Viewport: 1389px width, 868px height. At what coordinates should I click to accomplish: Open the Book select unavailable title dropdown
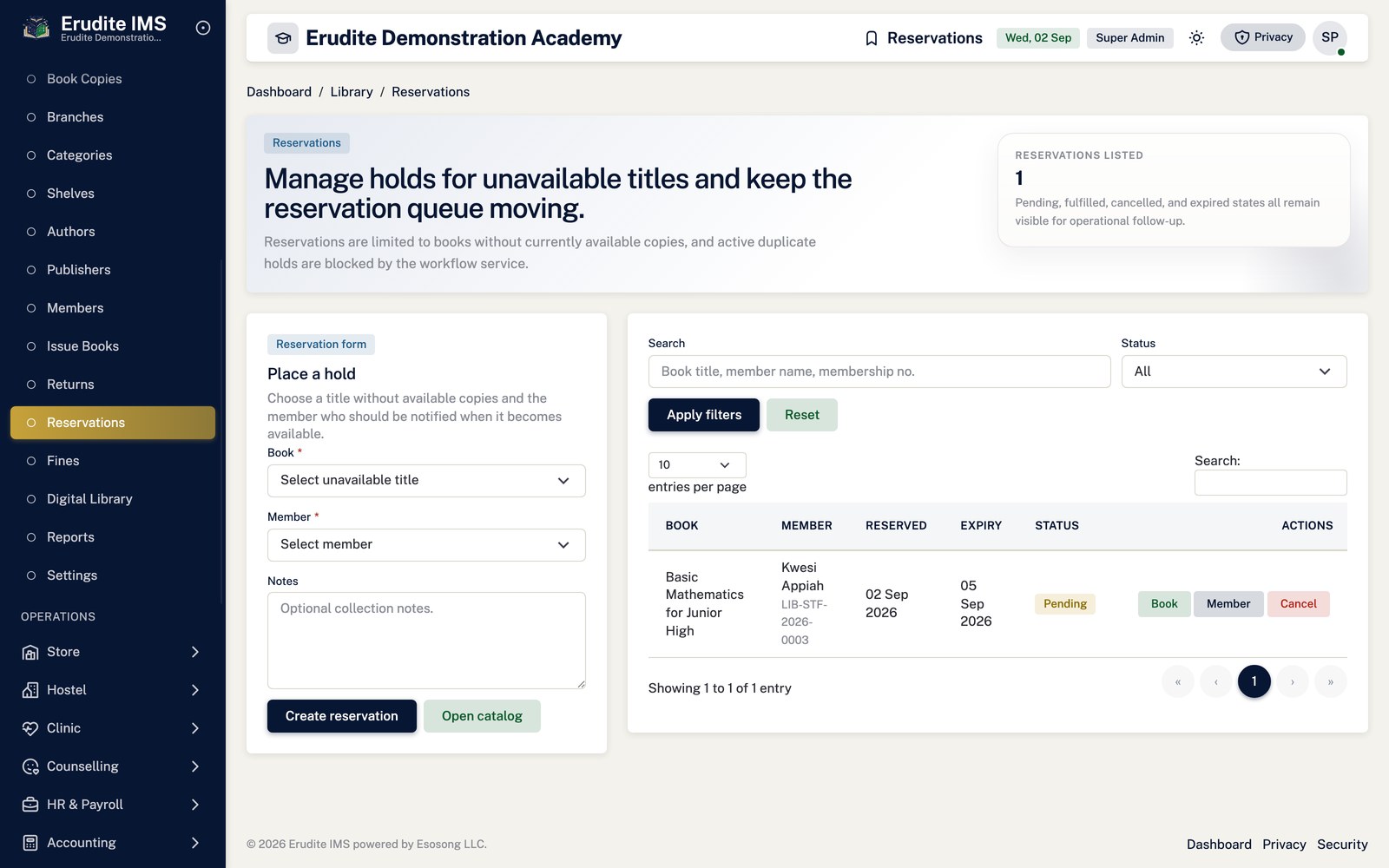pos(426,481)
